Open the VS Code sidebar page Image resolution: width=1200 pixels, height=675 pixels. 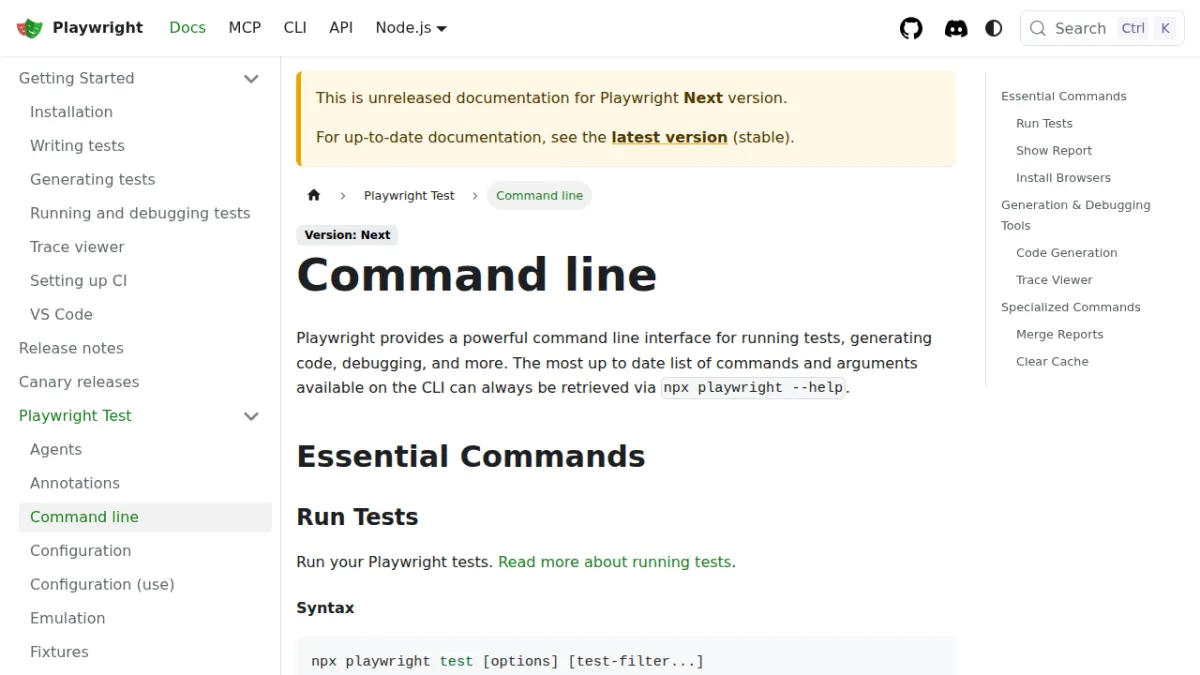(61, 314)
